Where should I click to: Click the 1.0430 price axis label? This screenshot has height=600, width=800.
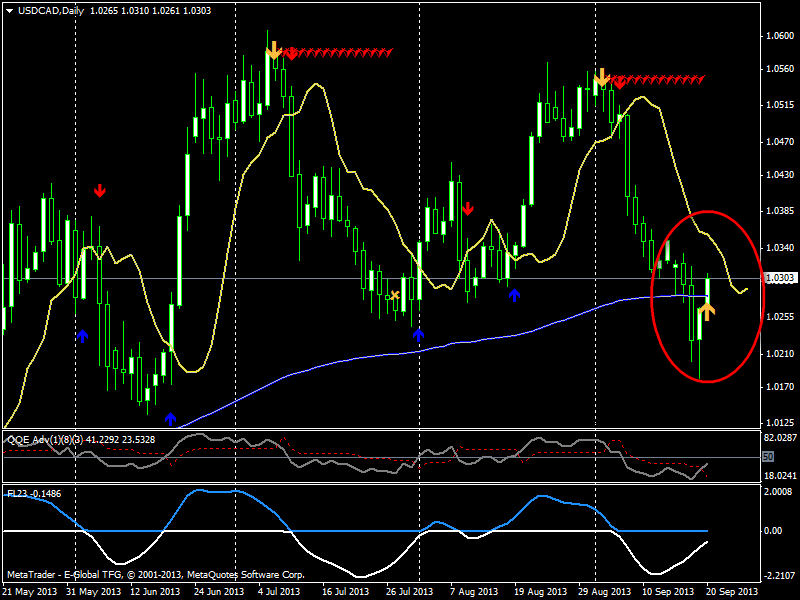(x=780, y=174)
